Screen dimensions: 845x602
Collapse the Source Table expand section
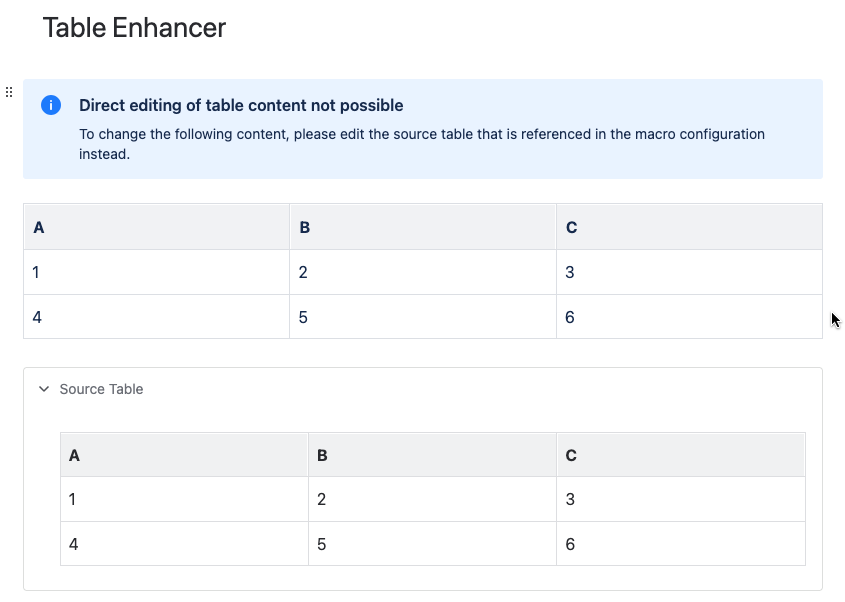pos(44,389)
